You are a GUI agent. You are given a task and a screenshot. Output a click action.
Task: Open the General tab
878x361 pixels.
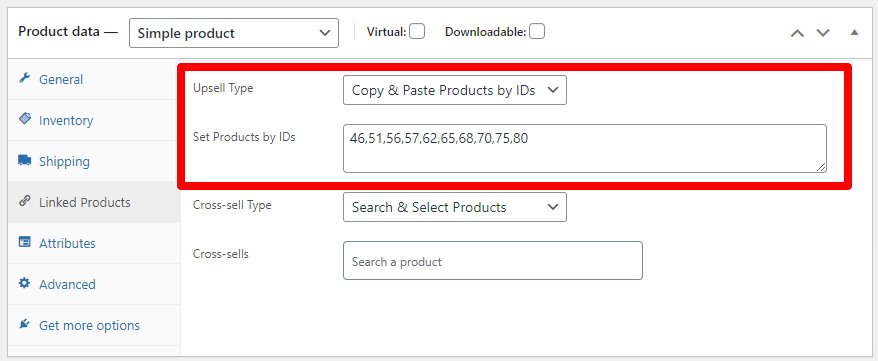94,79
